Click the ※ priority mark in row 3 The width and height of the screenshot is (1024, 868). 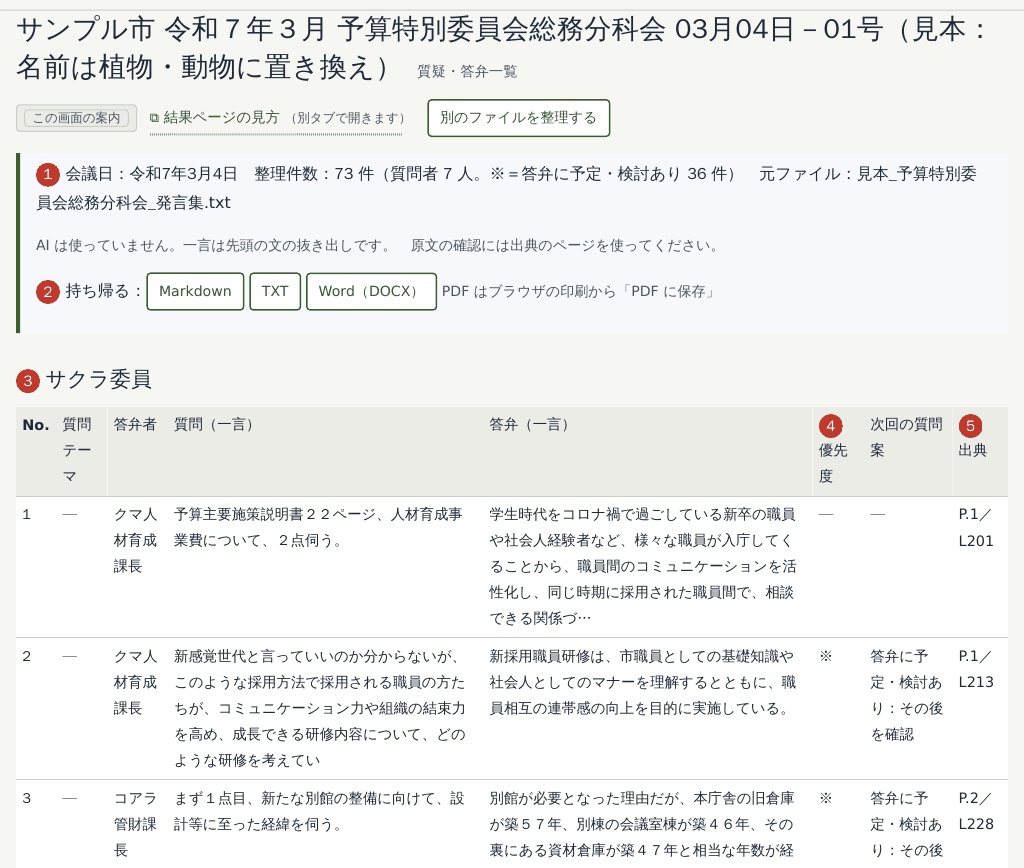[825, 798]
